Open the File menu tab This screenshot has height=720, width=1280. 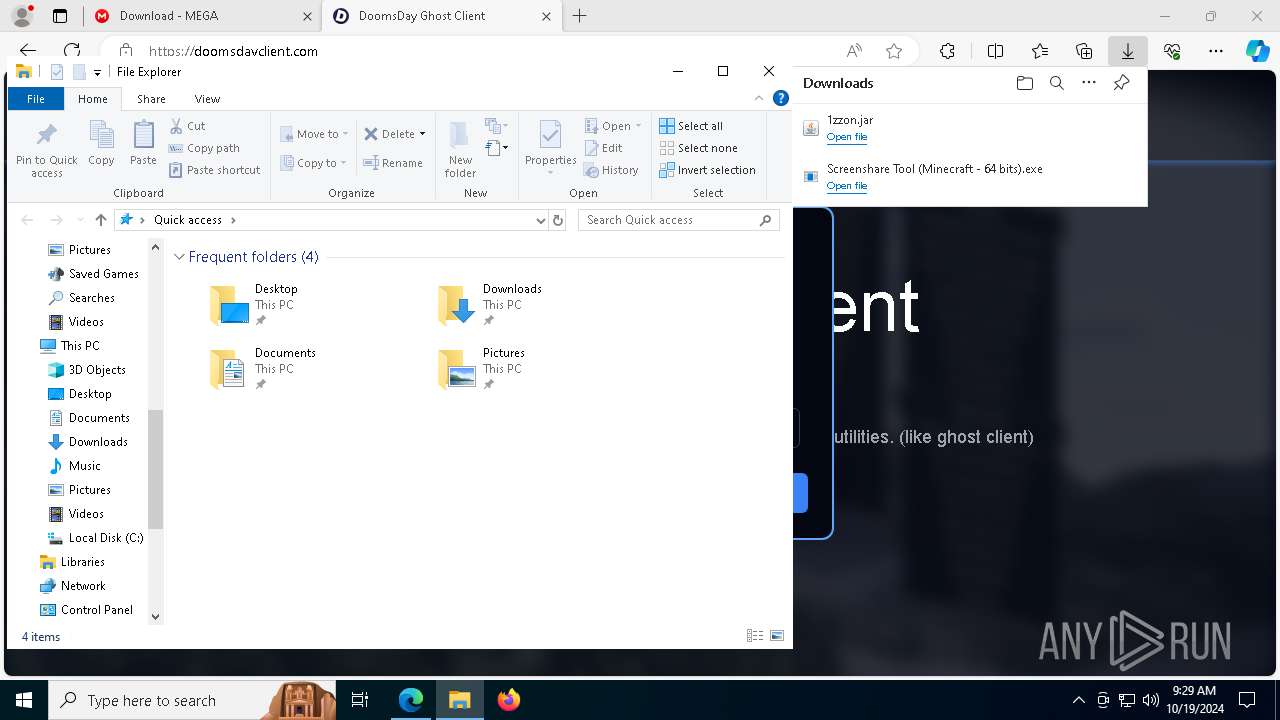36,99
